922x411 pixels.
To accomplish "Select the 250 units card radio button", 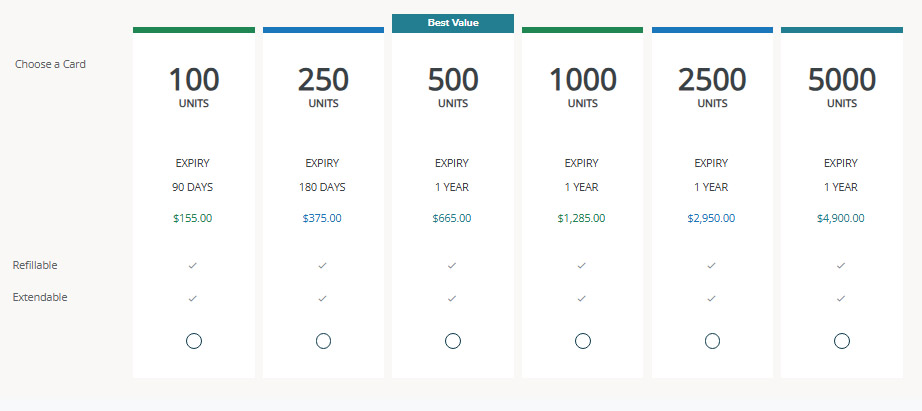I will [323, 341].
